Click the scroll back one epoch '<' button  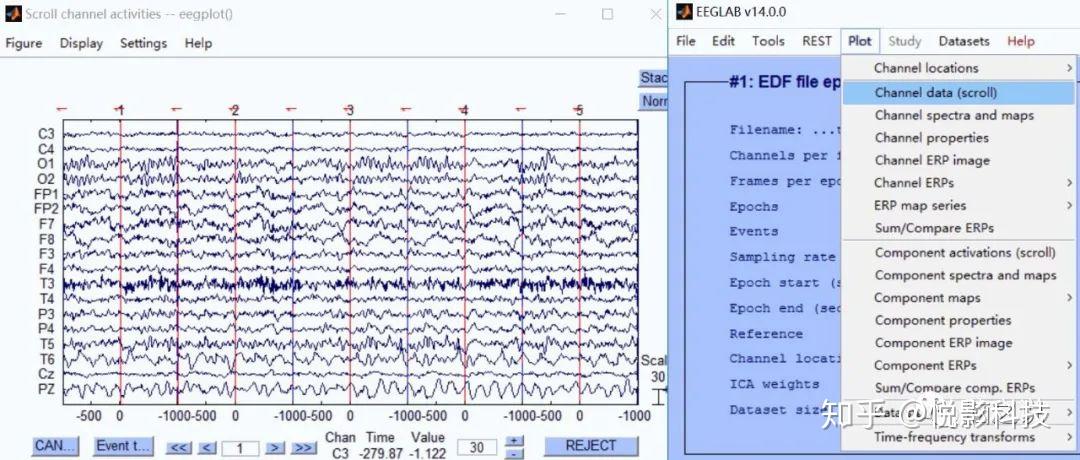[209, 448]
